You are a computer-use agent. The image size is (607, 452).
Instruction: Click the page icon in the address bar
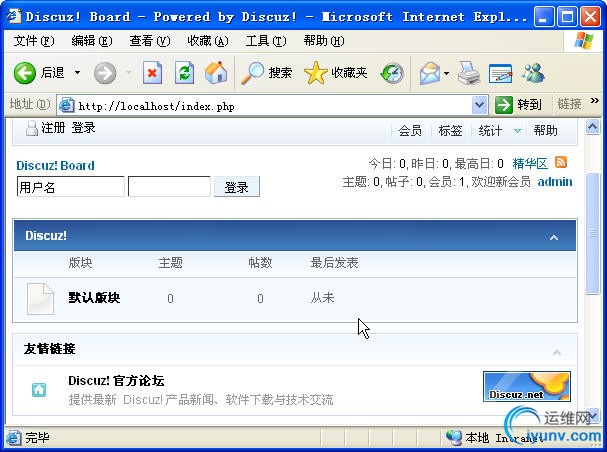pos(67,105)
